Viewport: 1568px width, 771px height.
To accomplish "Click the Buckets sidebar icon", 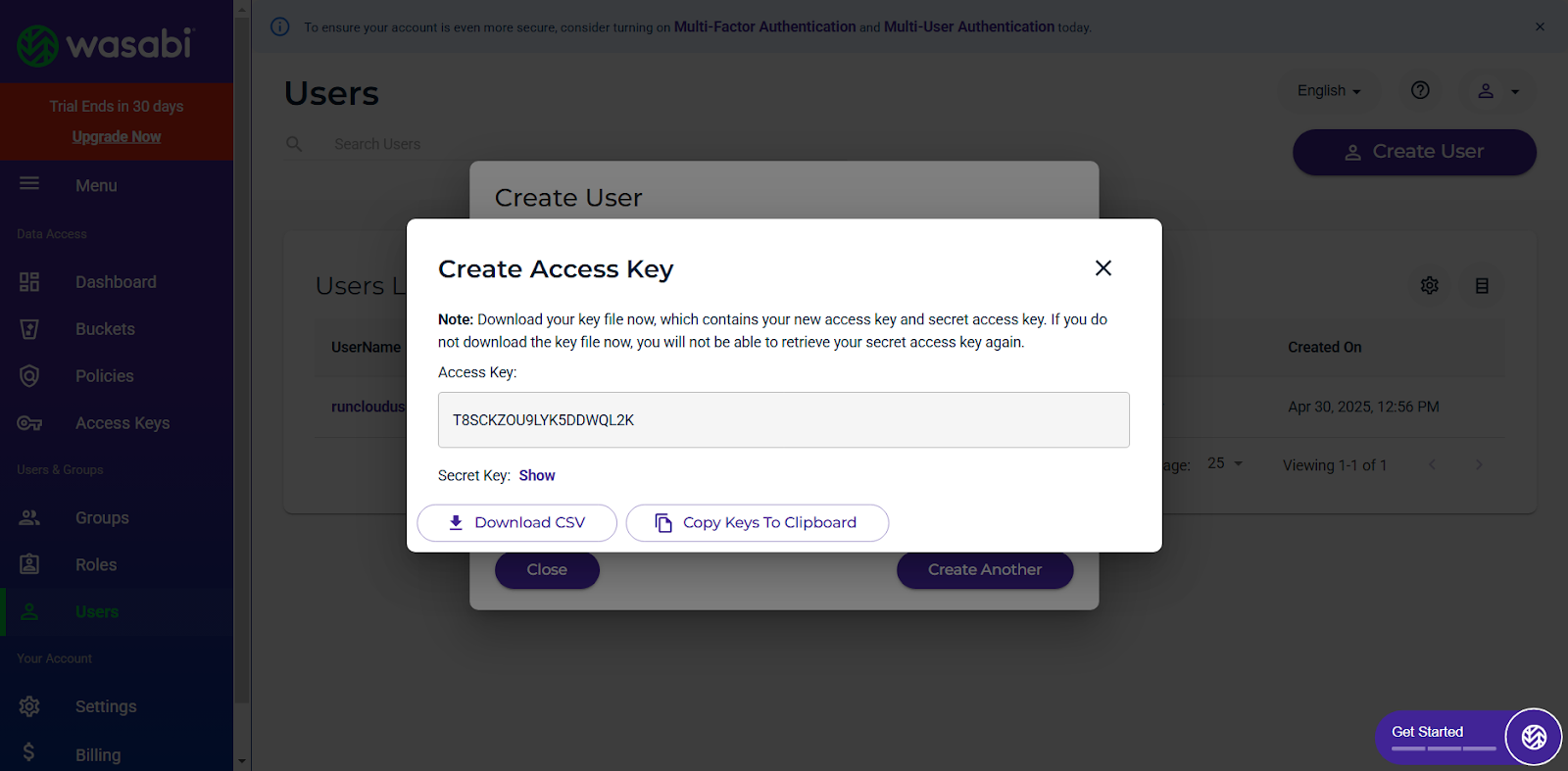I will pos(29,329).
